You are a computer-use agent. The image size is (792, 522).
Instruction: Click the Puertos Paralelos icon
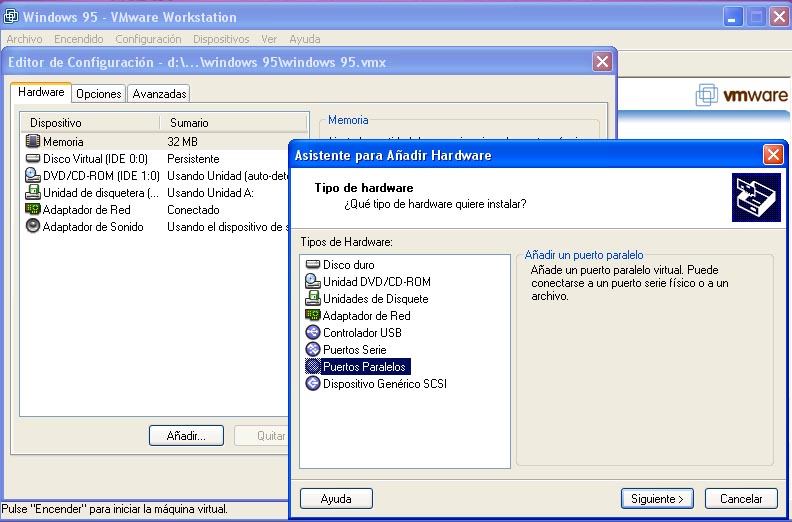(313, 366)
